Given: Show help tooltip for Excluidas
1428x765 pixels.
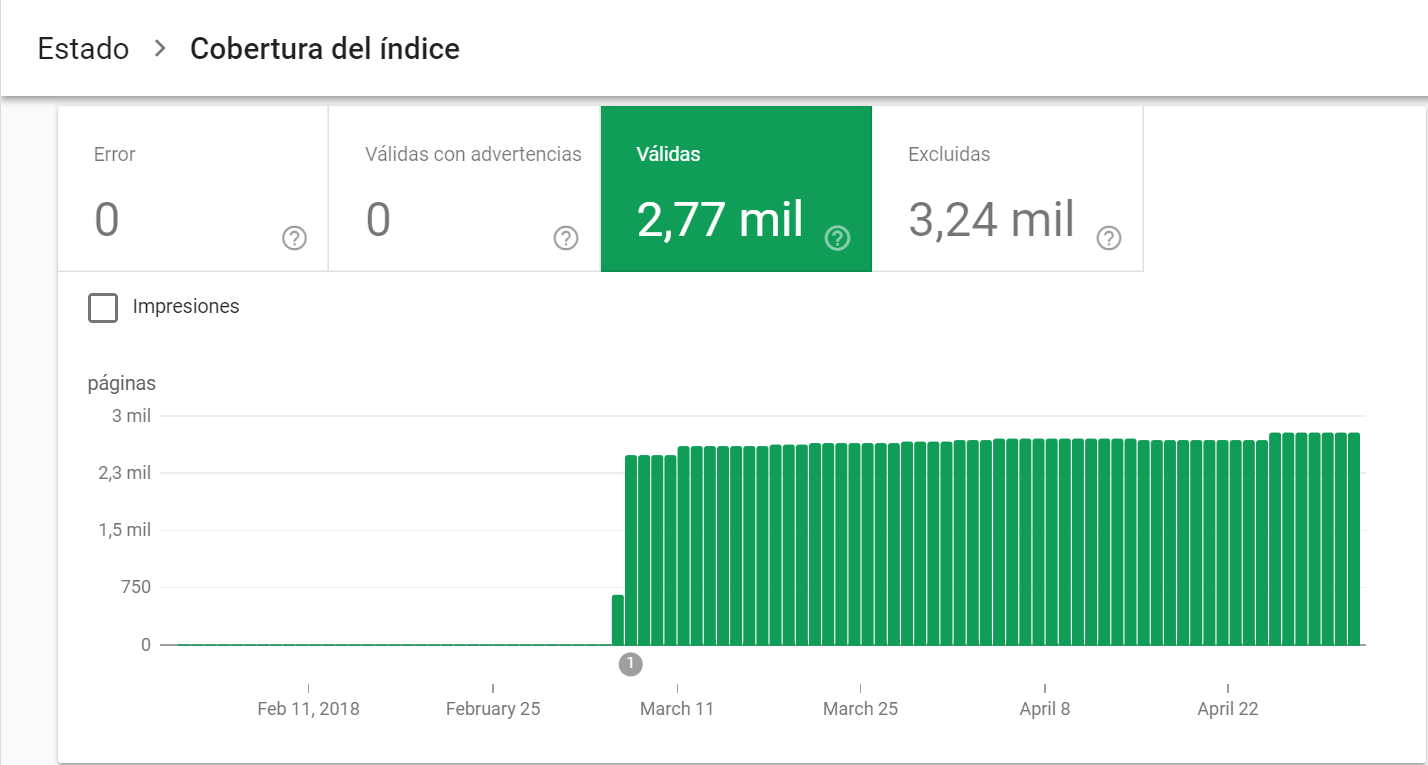Looking at the screenshot, I should 1109,238.
